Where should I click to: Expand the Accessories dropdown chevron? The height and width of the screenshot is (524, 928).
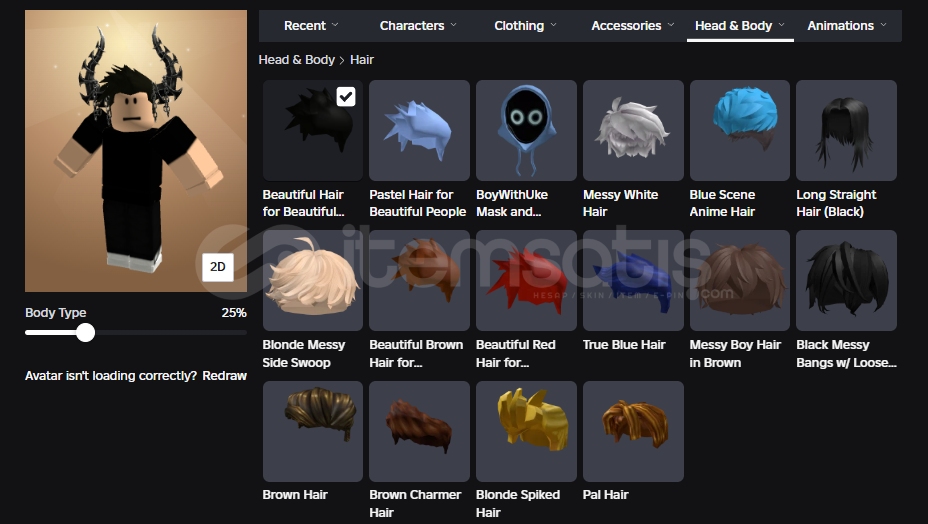pos(671,25)
